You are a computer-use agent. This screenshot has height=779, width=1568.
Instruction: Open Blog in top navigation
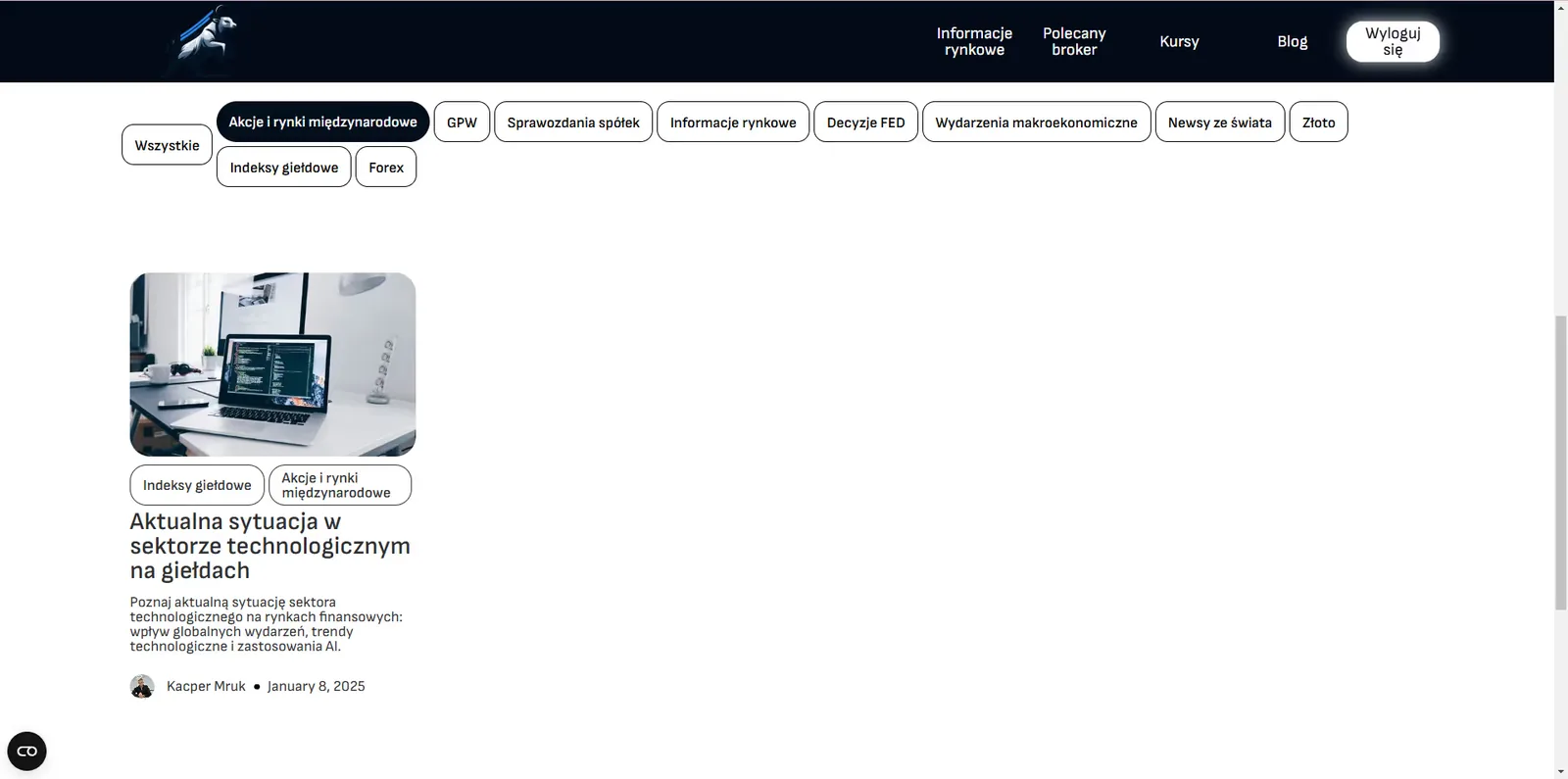1292,41
